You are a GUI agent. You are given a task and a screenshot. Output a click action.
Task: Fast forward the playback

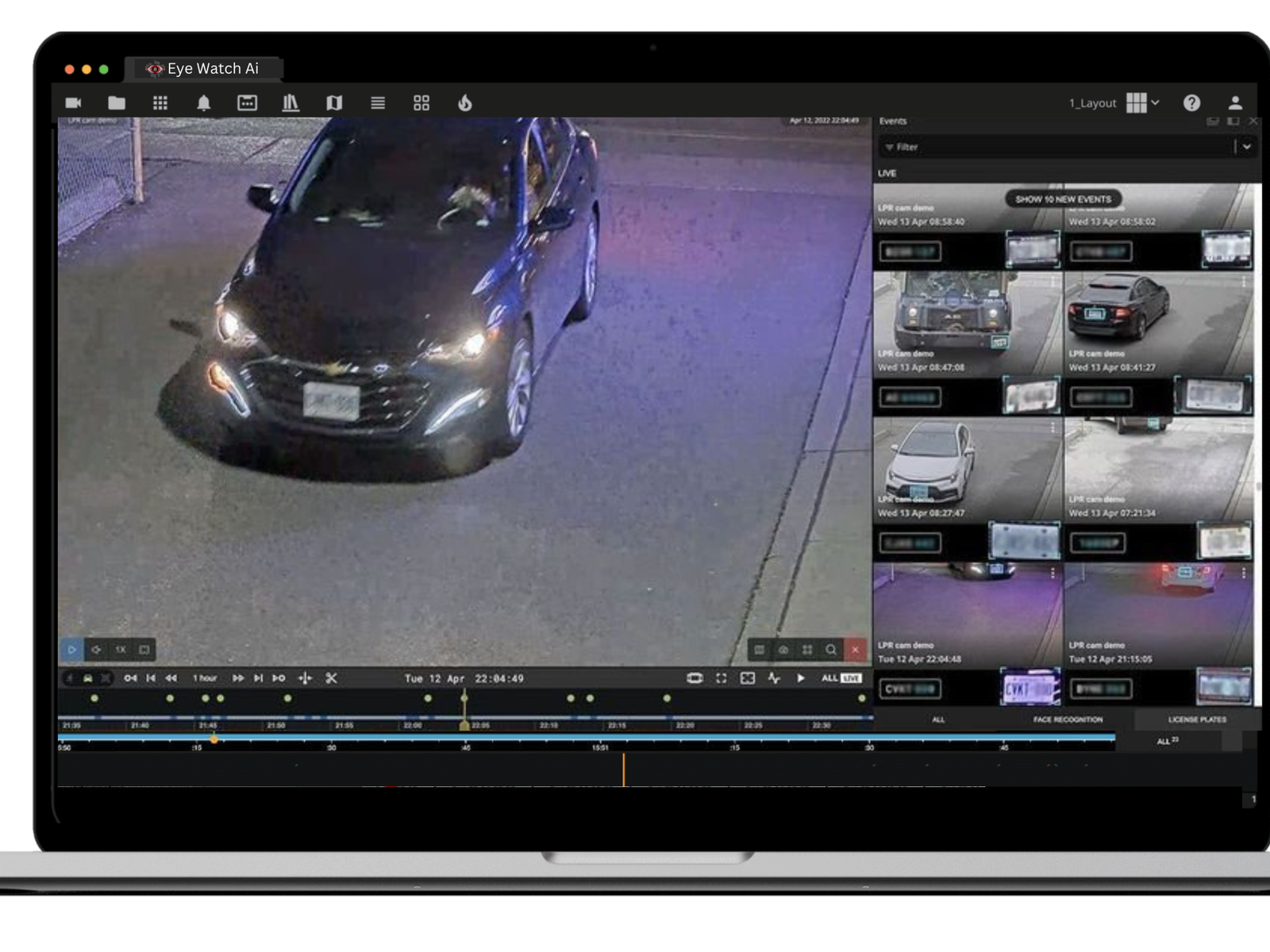click(238, 678)
